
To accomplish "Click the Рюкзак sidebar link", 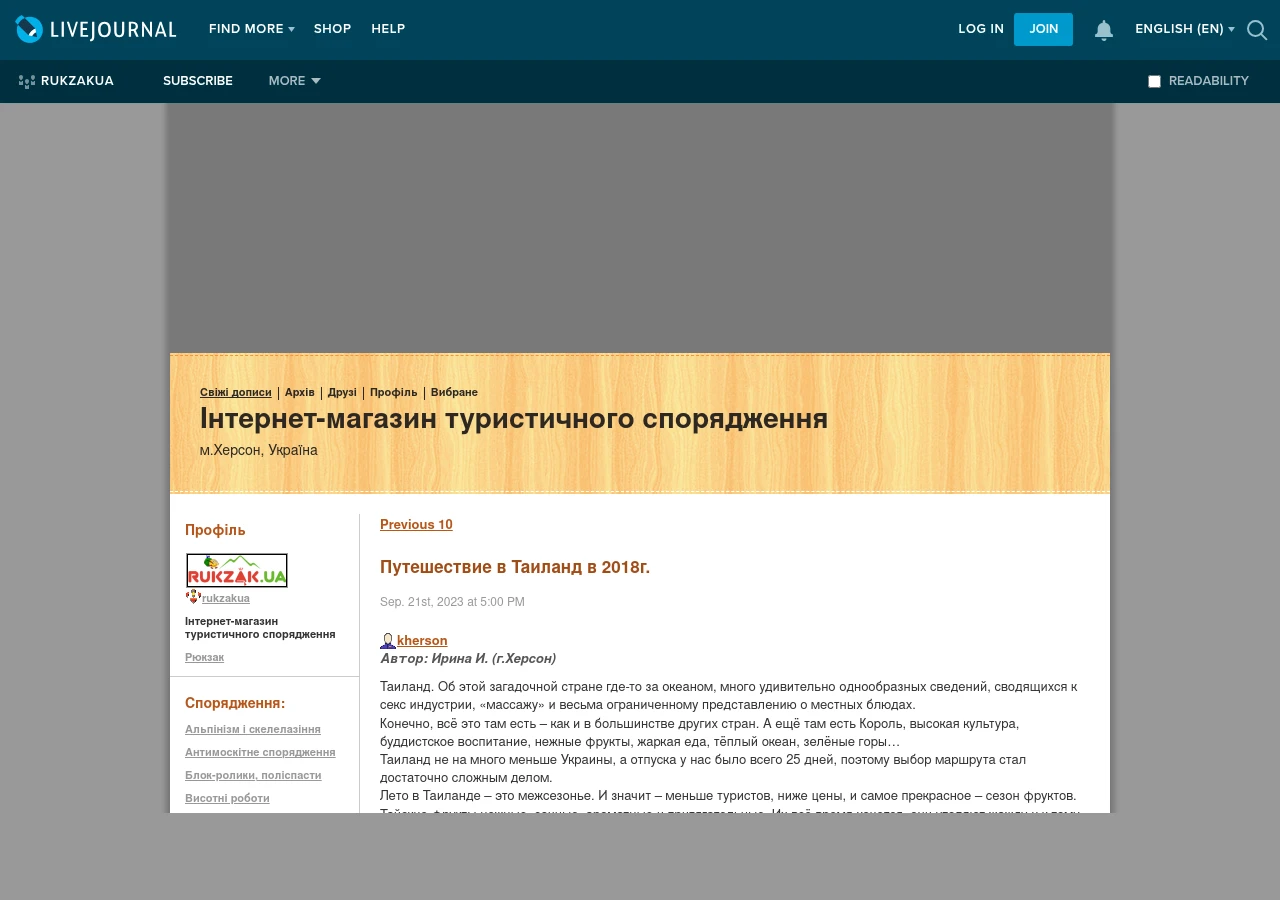I will (x=204, y=657).
